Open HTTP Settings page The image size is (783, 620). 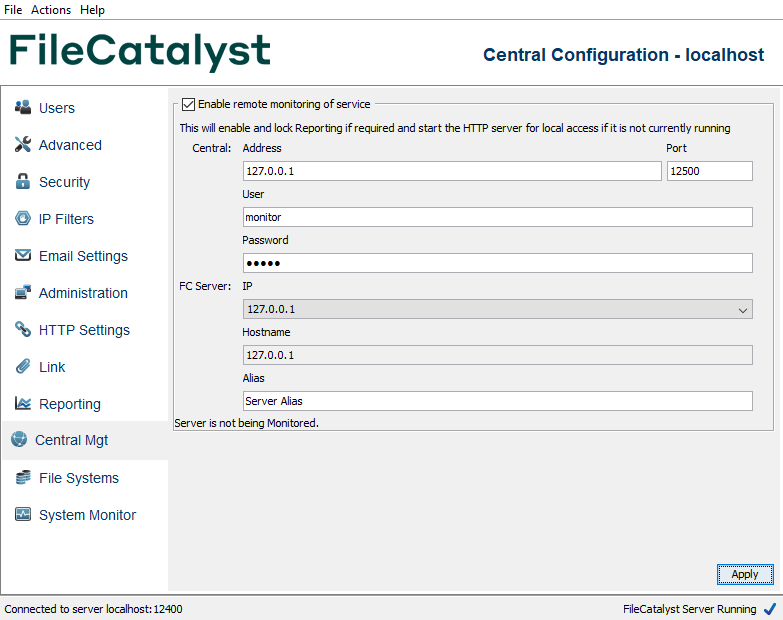(84, 329)
